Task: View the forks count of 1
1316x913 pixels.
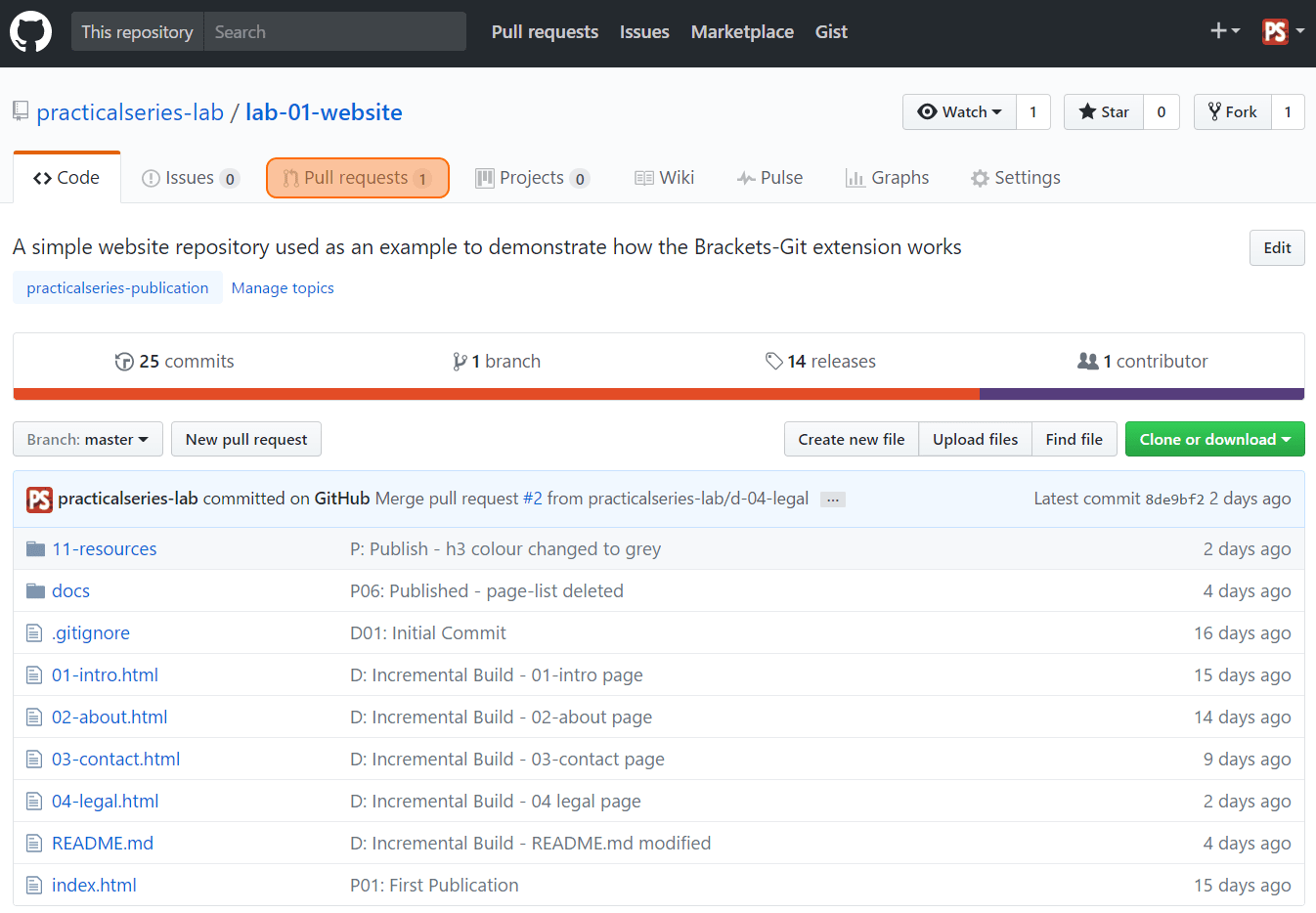Action: pyautogui.click(x=1288, y=112)
